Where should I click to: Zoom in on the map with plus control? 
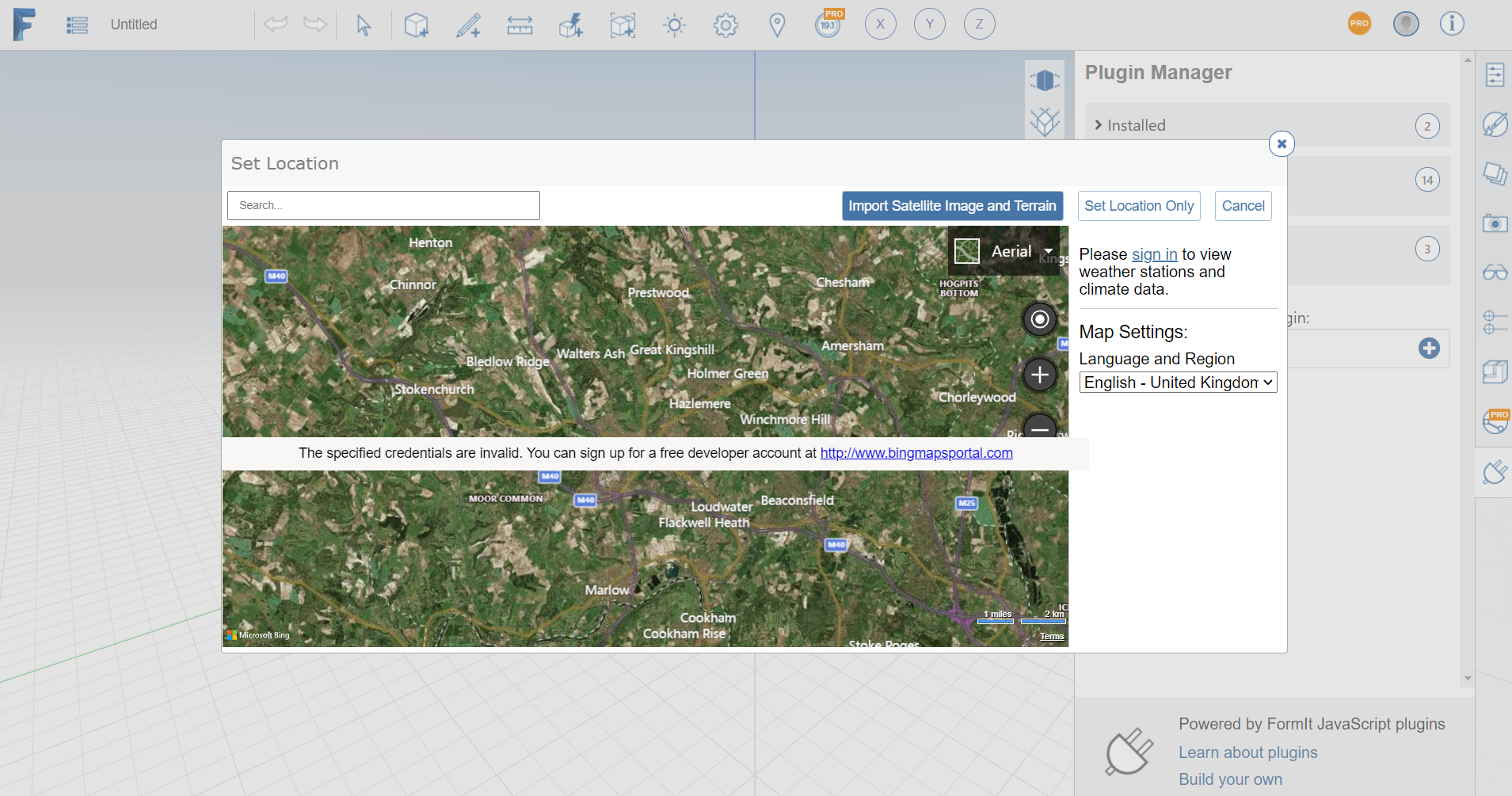(1040, 374)
